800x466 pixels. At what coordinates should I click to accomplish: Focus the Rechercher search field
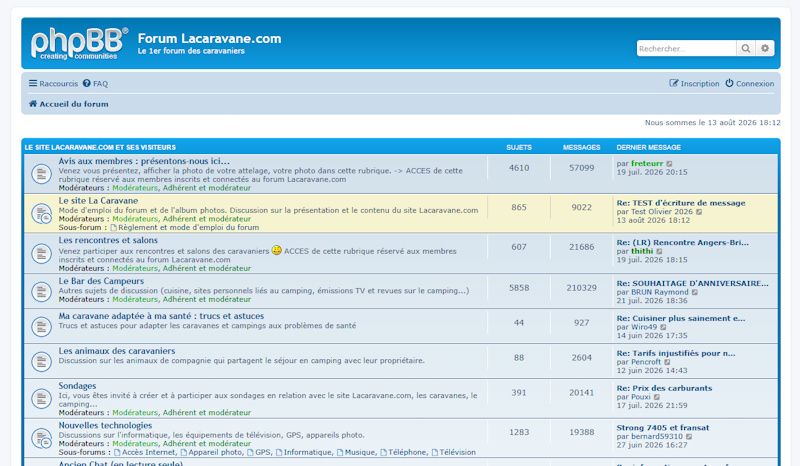(x=686, y=48)
